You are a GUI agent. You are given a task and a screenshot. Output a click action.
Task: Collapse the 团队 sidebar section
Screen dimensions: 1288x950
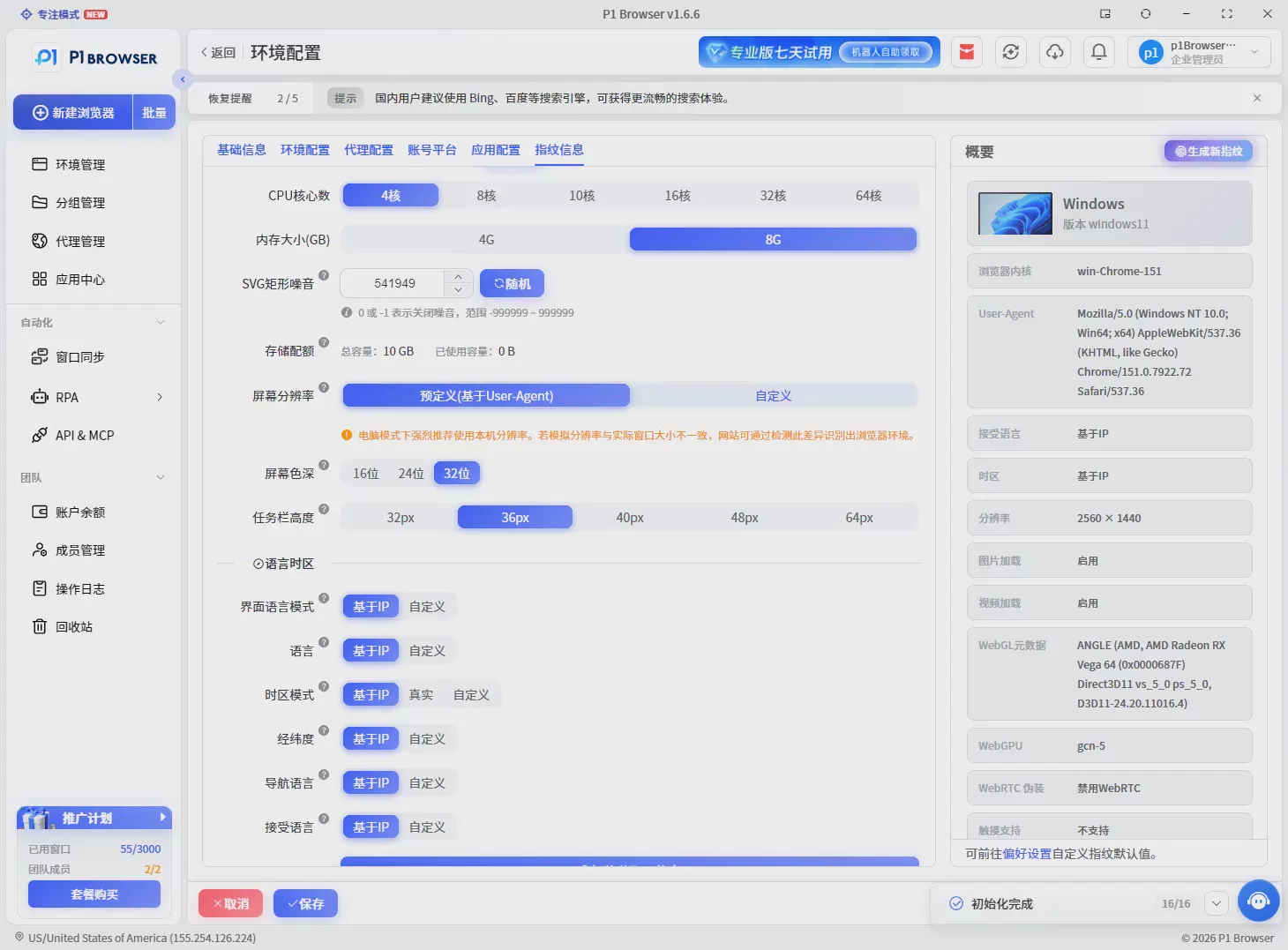coord(161,477)
